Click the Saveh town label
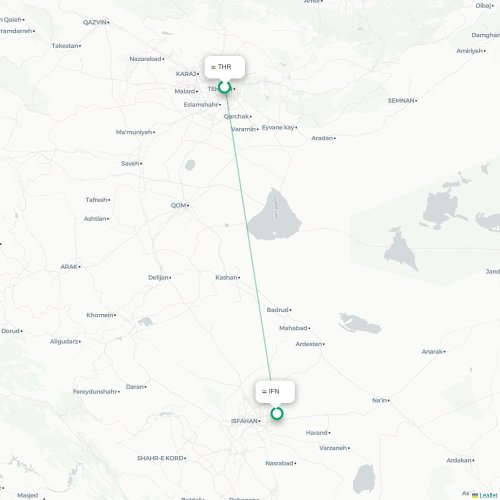The height and width of the screenshot is (500, 500). point(130,163)
